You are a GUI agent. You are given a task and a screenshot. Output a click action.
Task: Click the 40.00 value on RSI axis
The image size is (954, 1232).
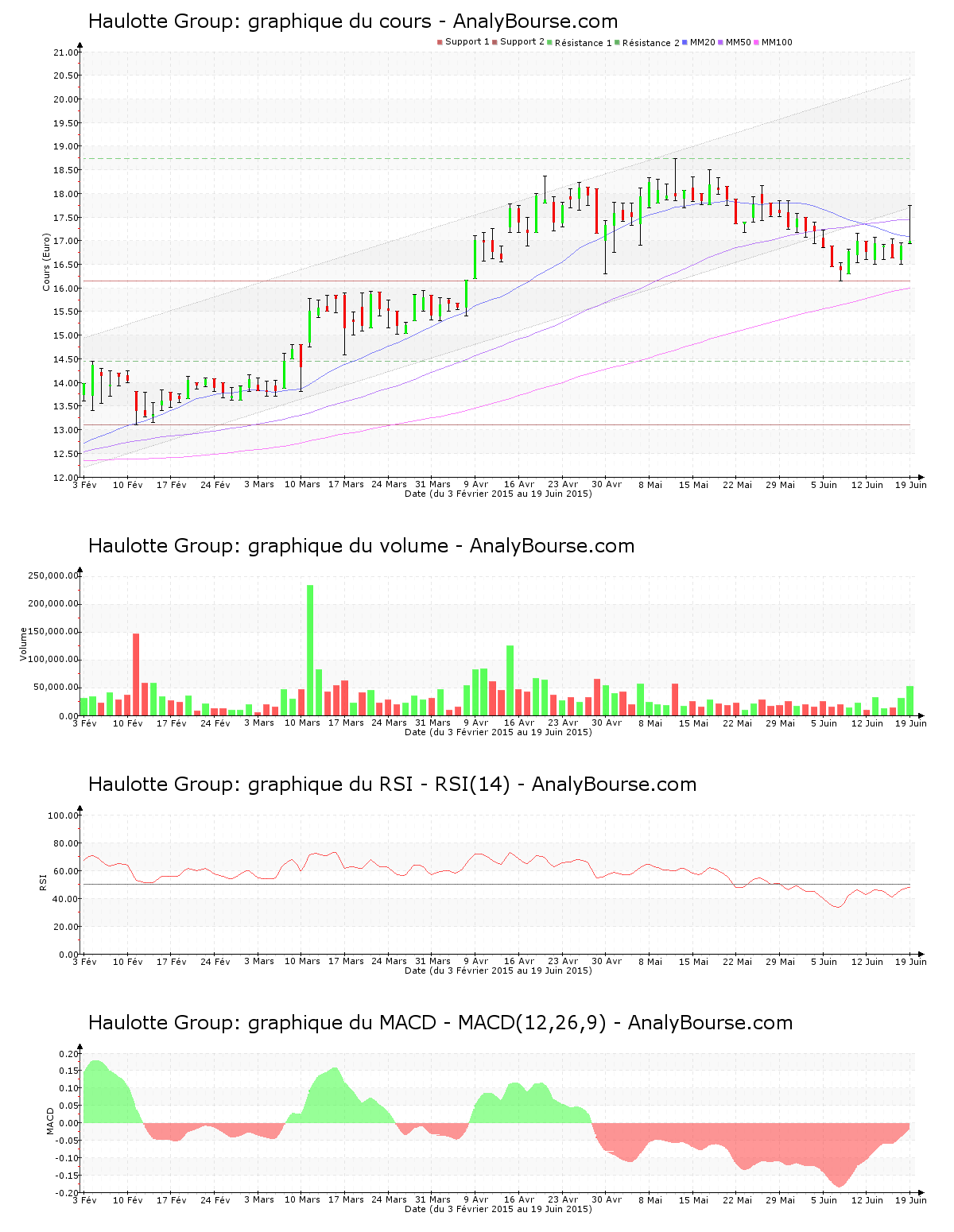click(66, 899)
